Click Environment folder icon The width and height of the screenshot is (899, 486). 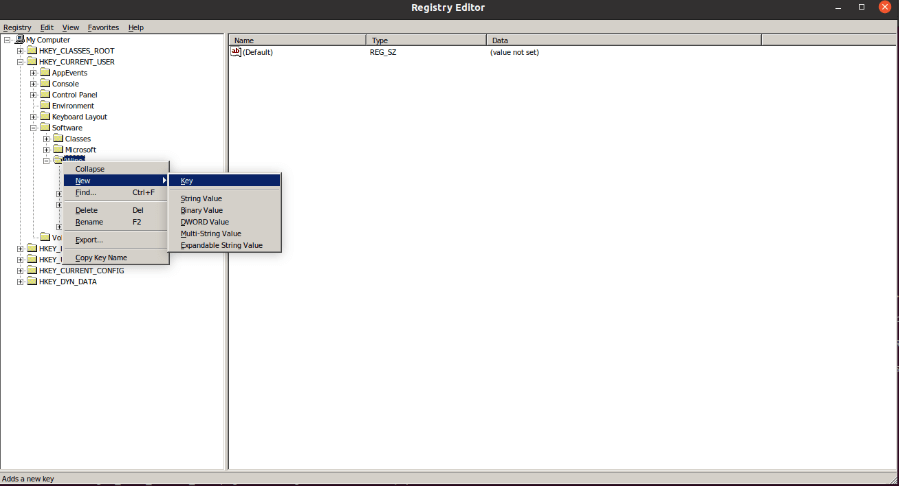(x=45, y=105)
